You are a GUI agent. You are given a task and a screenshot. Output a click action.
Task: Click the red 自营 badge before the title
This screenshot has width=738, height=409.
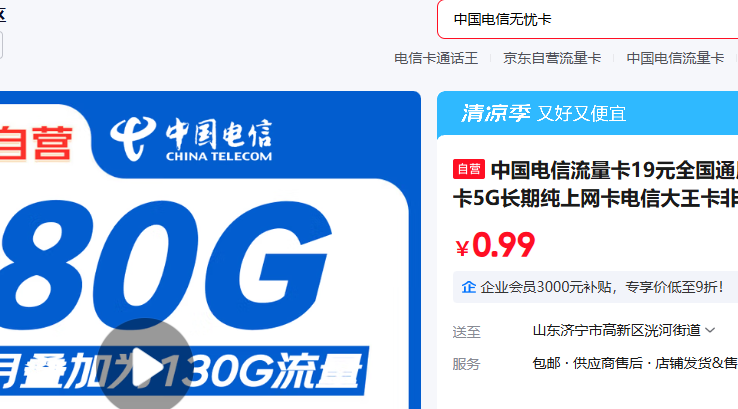click(x=469, y=169)
